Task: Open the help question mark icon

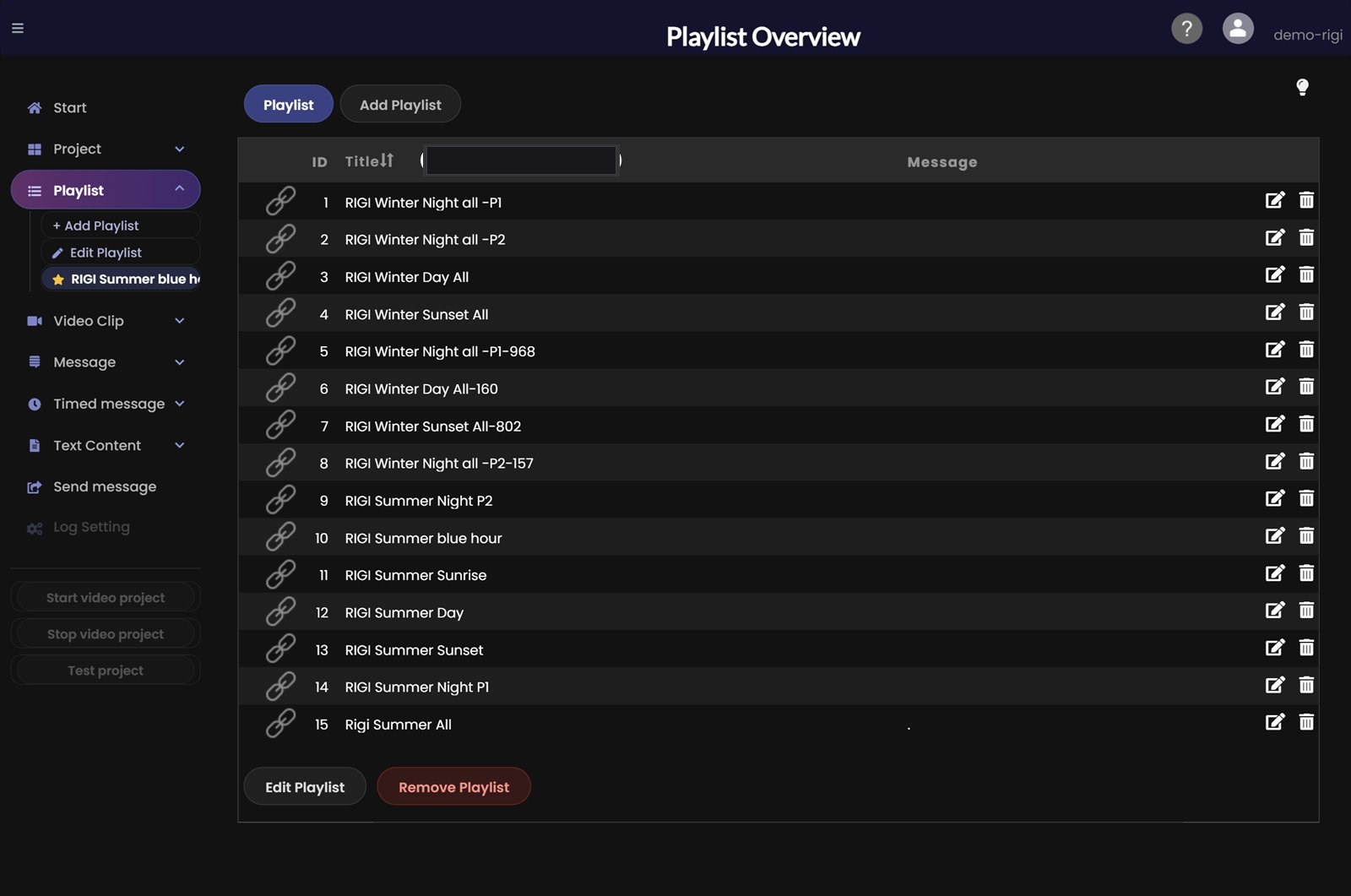Action: tap(1186, 29)
